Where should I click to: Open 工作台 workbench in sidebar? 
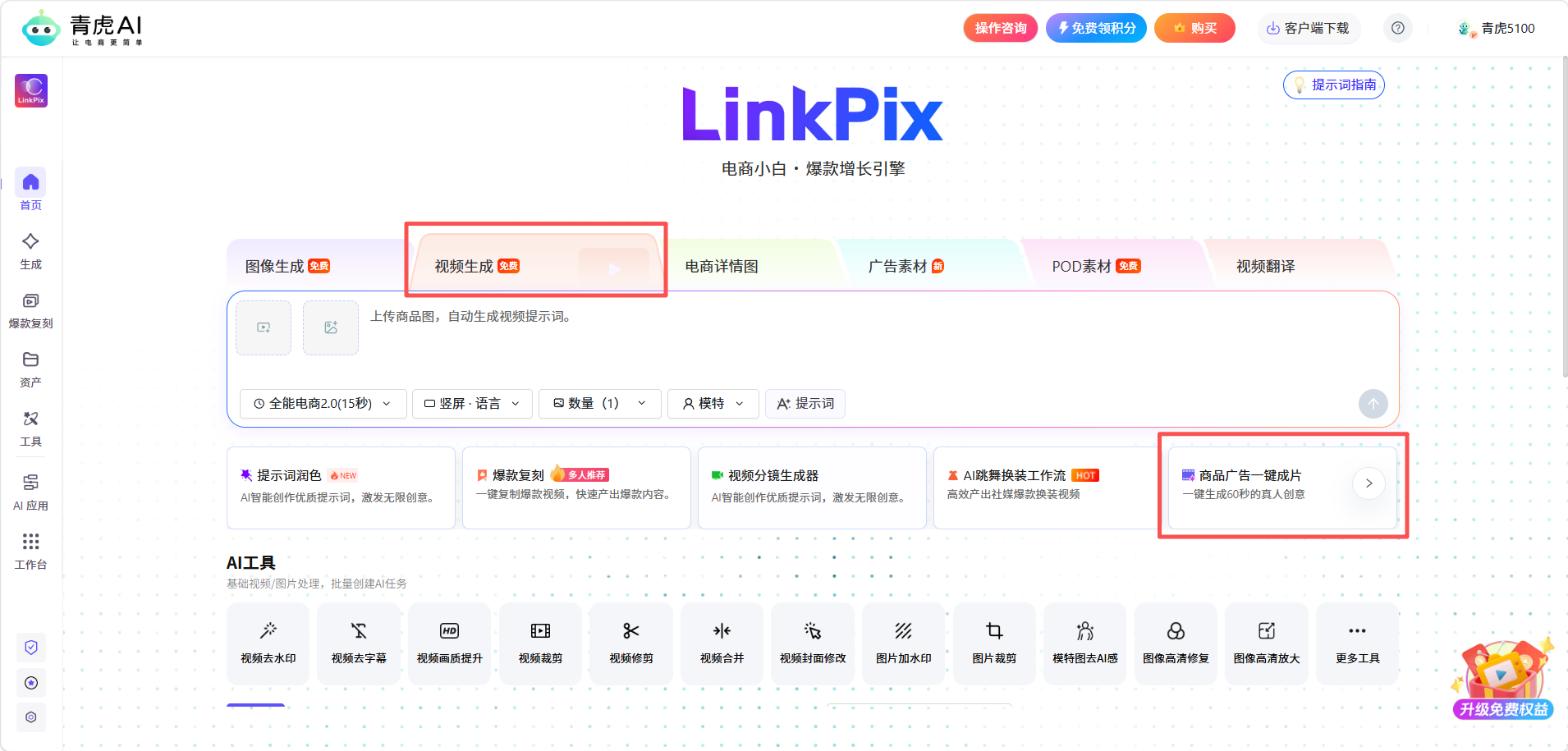pos(30,552)
